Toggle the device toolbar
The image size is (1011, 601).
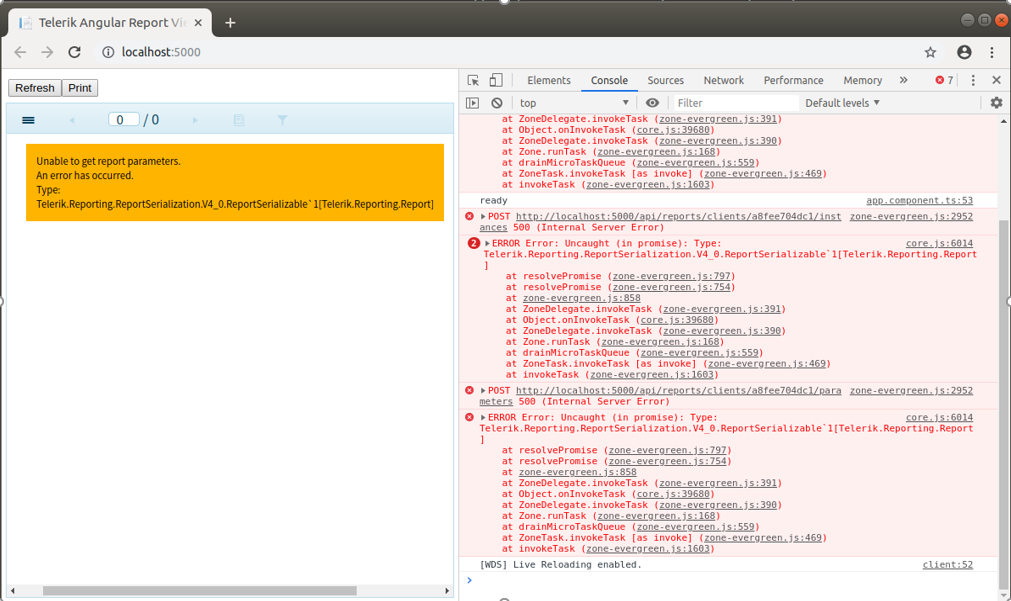tap(495, 80)
